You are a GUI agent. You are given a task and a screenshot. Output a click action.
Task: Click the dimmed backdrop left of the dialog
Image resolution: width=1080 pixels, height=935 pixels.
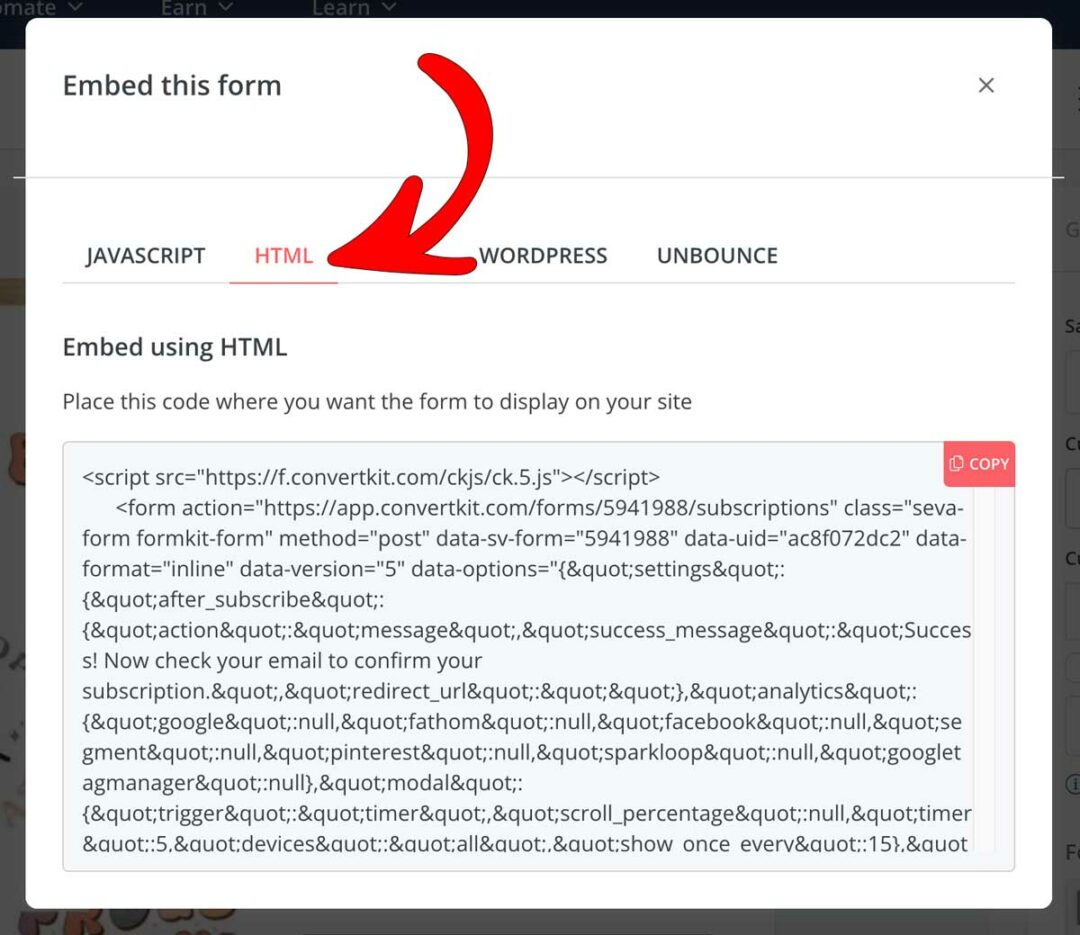[11, 500]
